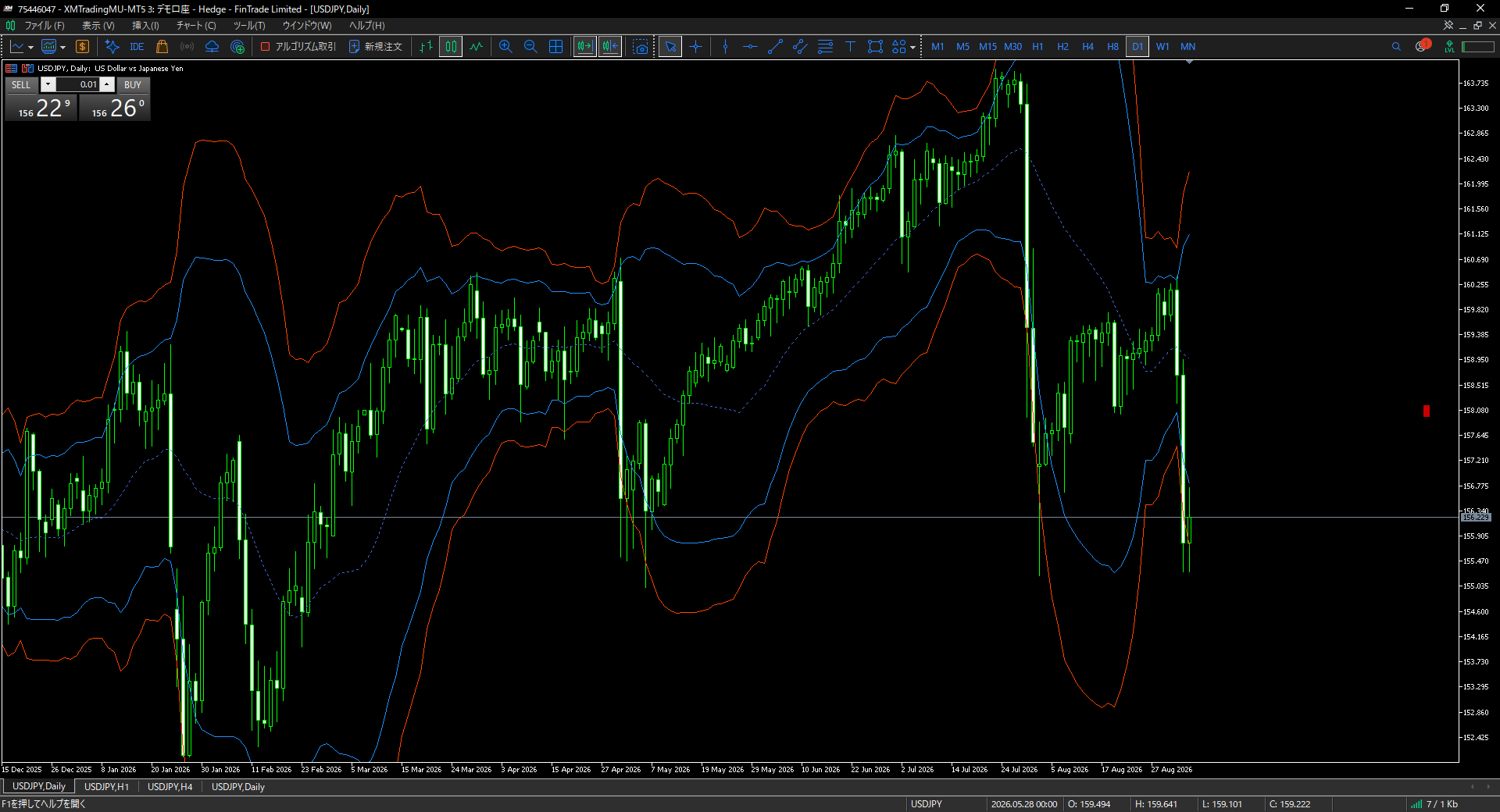This screenshot has width=1500, height=812.
Task: Decrease lot volume with down arrow
Action: point(48,84)
